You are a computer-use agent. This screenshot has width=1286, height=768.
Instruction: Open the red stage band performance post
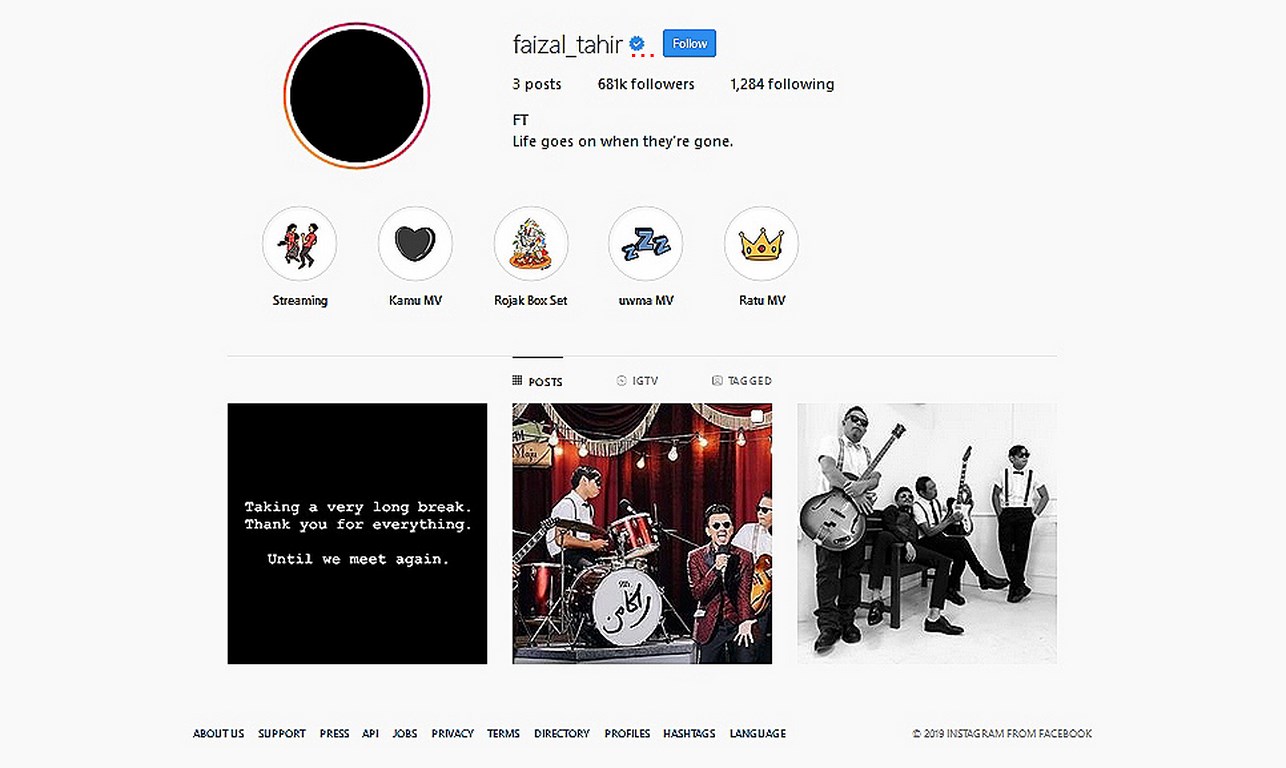[x=642, y=534]
